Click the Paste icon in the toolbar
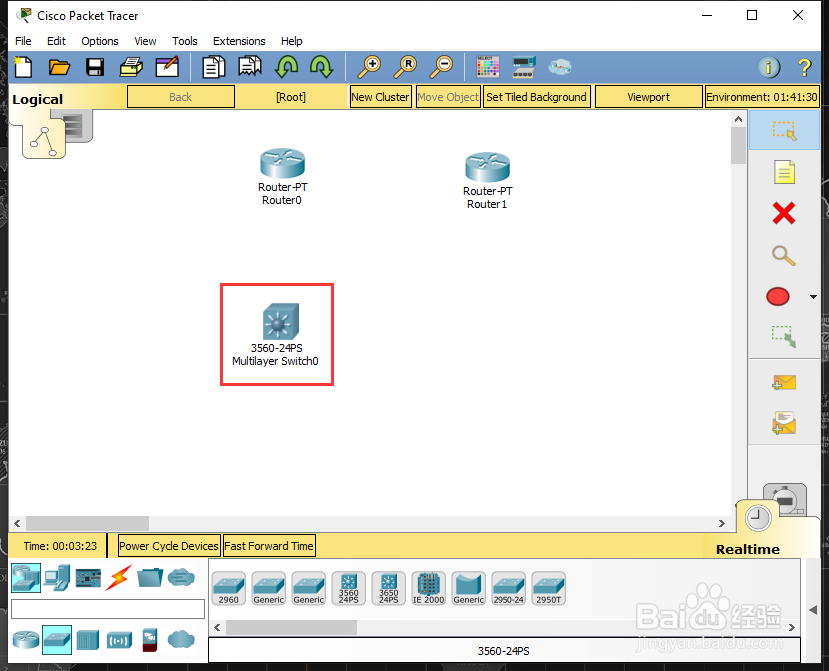 (250, 67)
